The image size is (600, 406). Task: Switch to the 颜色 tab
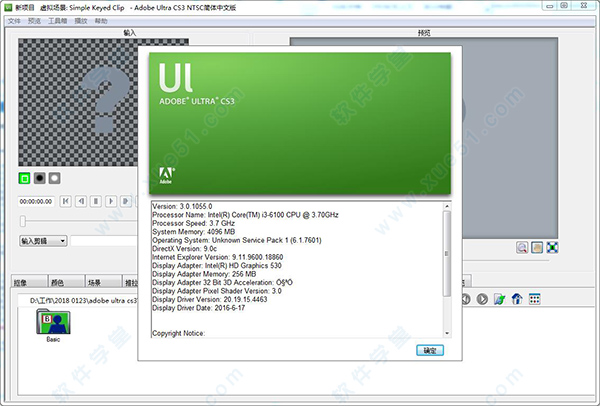66,282
